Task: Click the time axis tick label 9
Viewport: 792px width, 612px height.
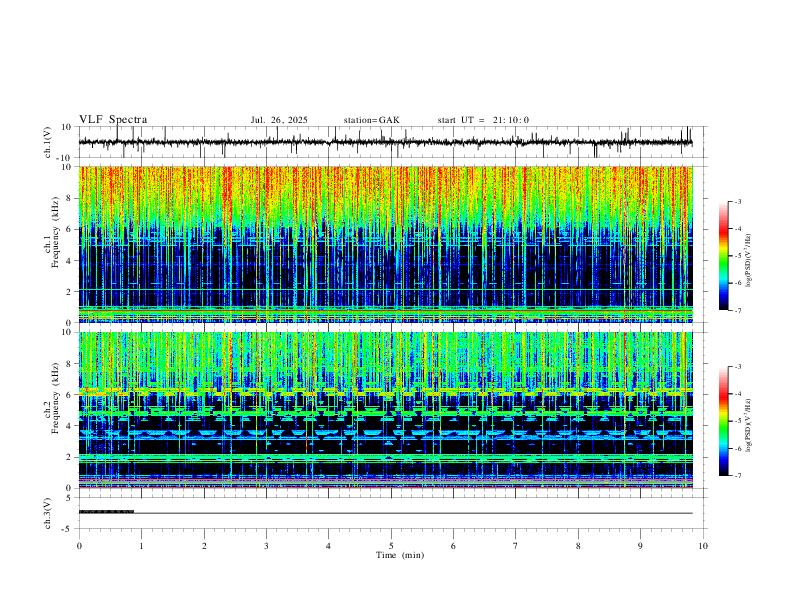Action: click(640, 546)
